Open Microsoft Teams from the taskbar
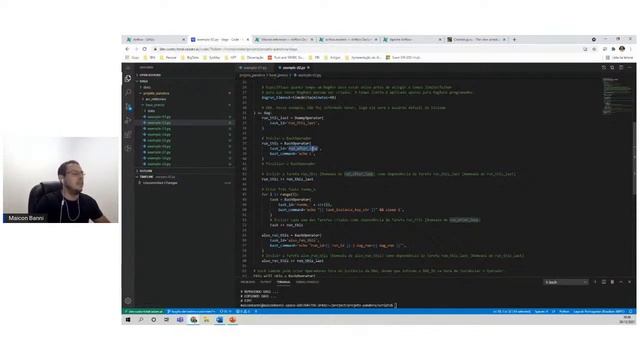640x360 pixels. [180, 320]
